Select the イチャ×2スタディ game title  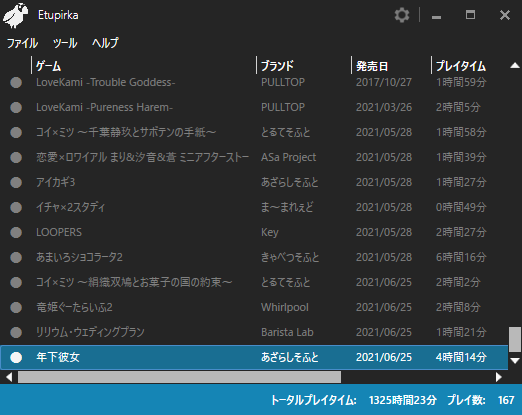(71, 207)
